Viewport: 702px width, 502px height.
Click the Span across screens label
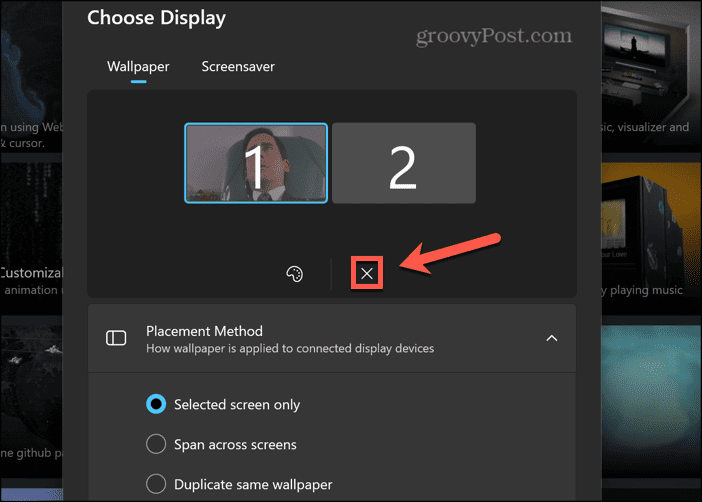click(x=235, y=445)
